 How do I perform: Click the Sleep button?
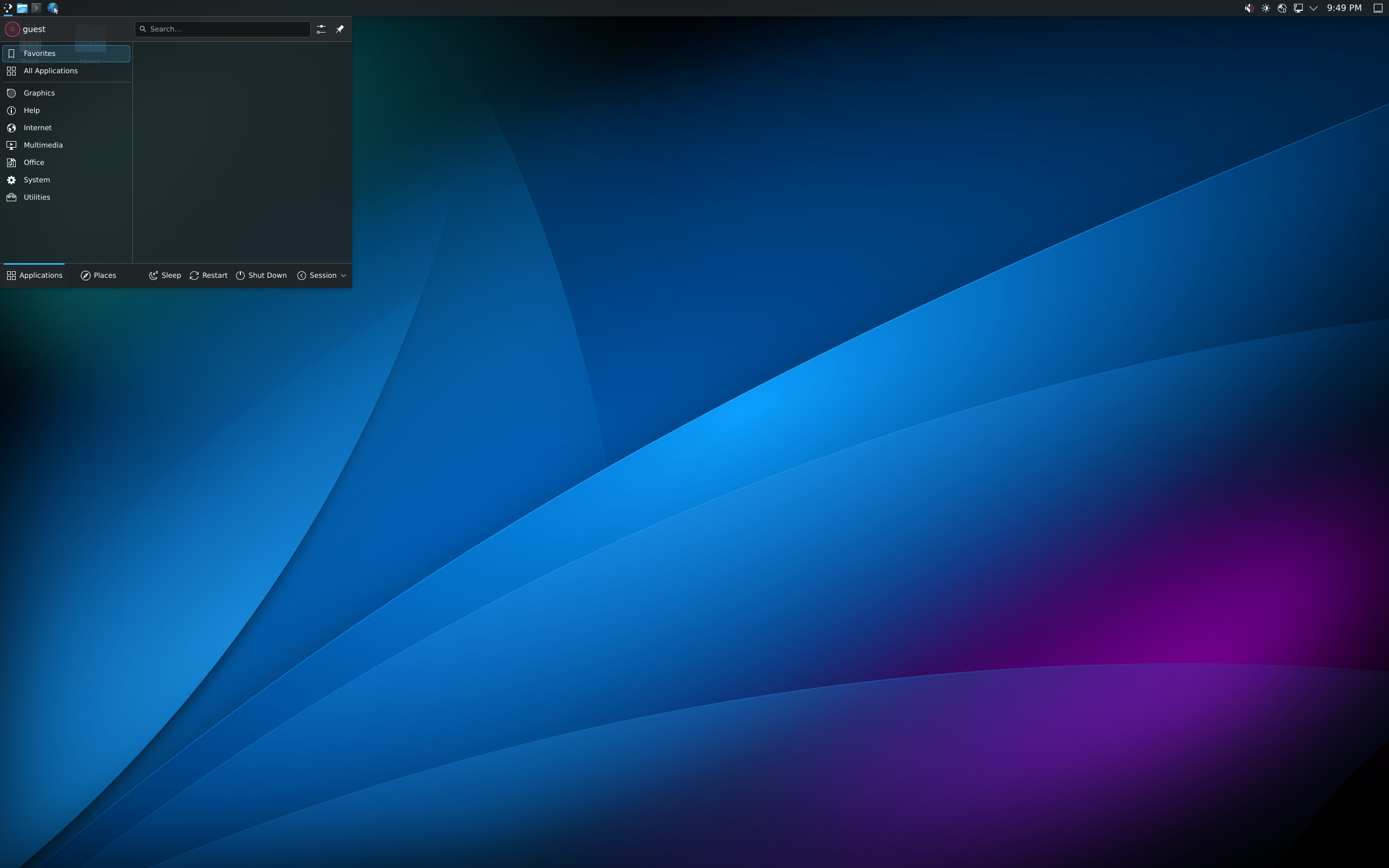click(x=165, y=276)
